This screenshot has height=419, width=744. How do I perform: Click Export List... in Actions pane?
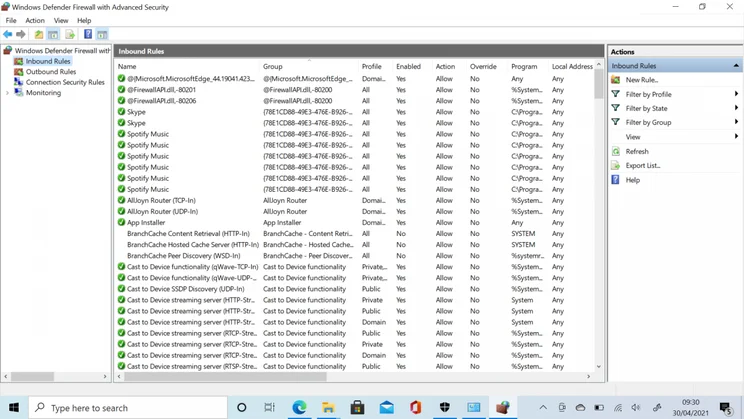point(642,166)
